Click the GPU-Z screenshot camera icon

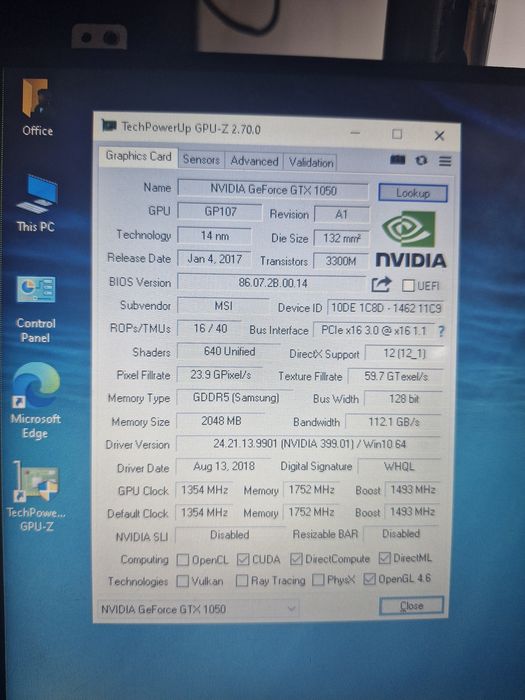(x=397, y=160)
